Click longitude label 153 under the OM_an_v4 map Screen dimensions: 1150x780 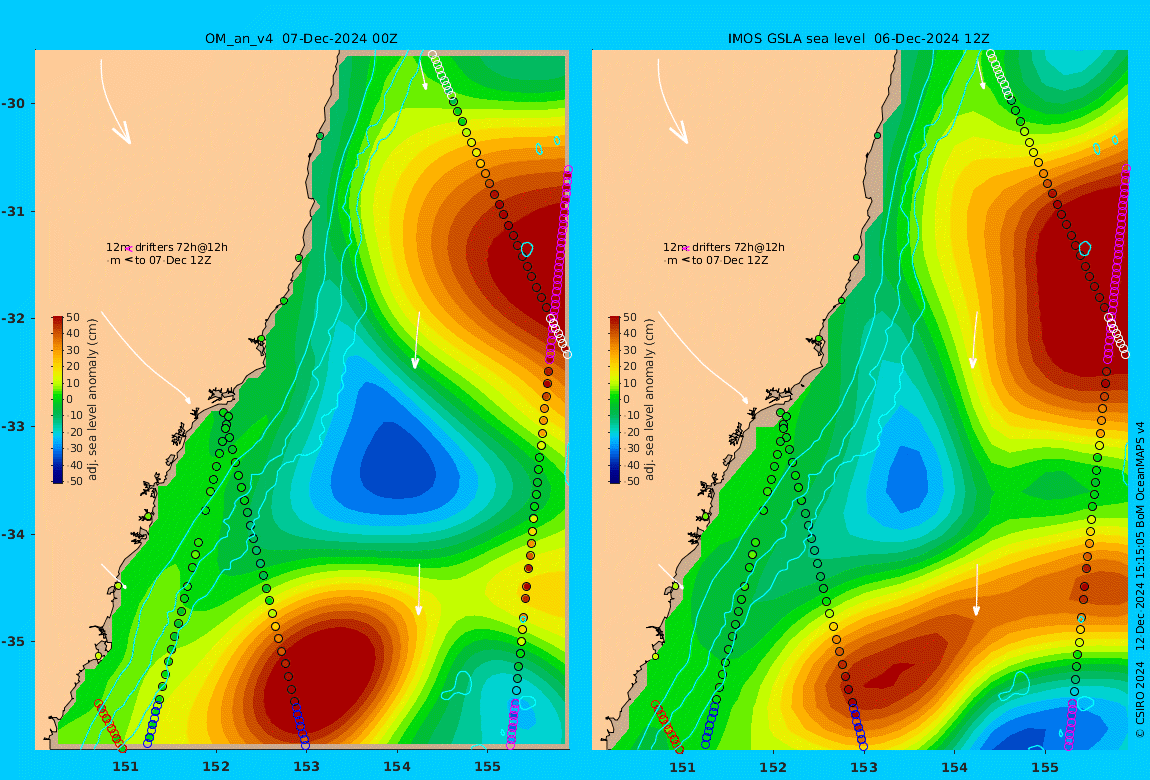(307, 768)
